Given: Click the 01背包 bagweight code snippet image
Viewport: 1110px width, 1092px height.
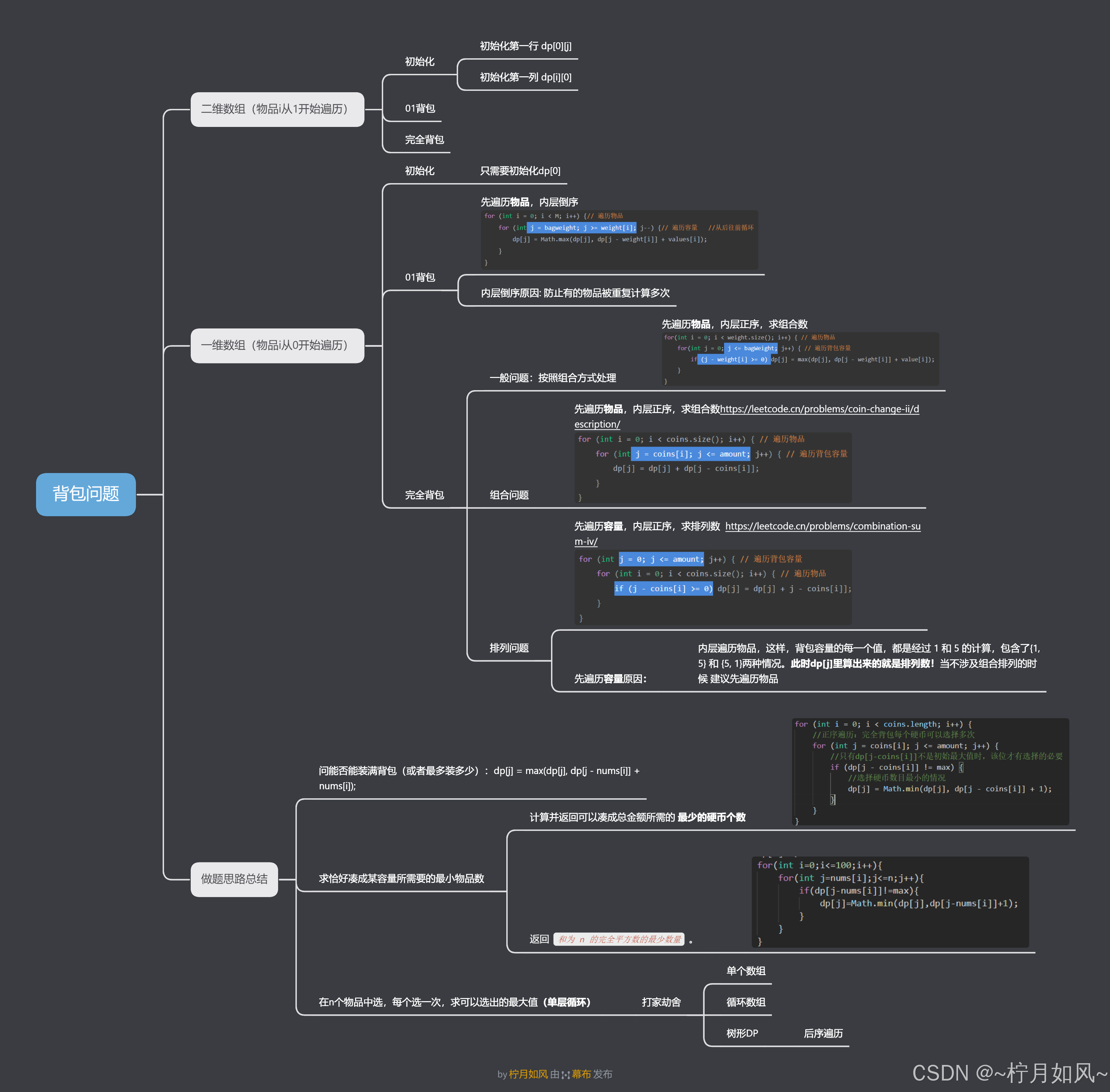Looking at the screenshot, I should 620,240.
